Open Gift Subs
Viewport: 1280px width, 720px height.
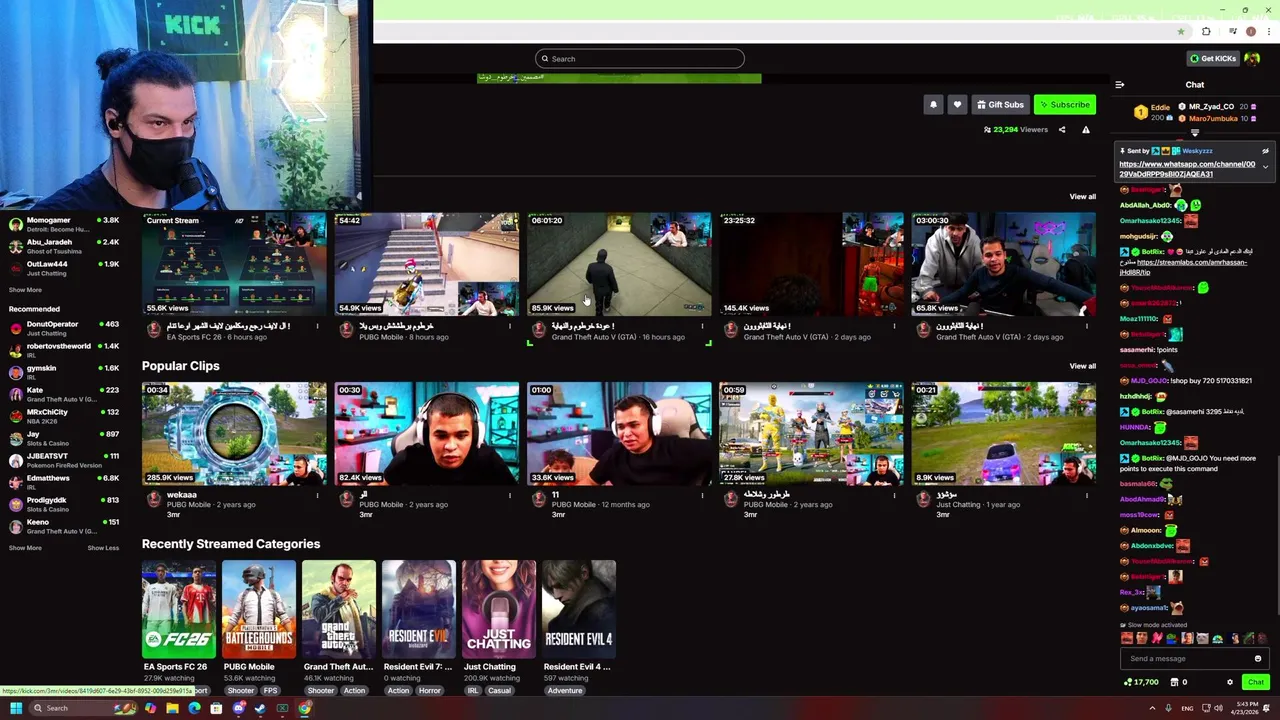tap(1000, 104)
